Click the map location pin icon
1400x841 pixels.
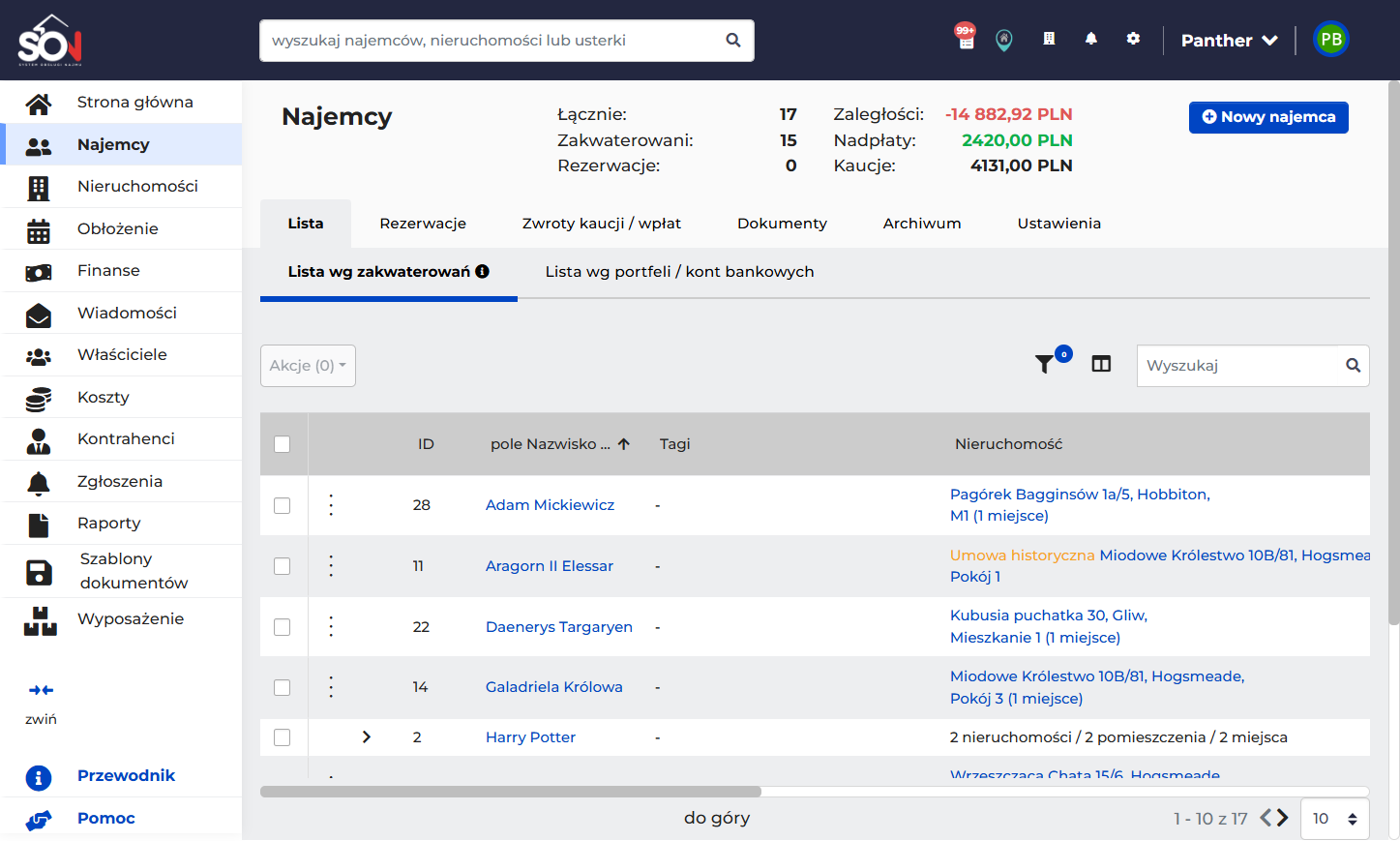(1004, 40)
